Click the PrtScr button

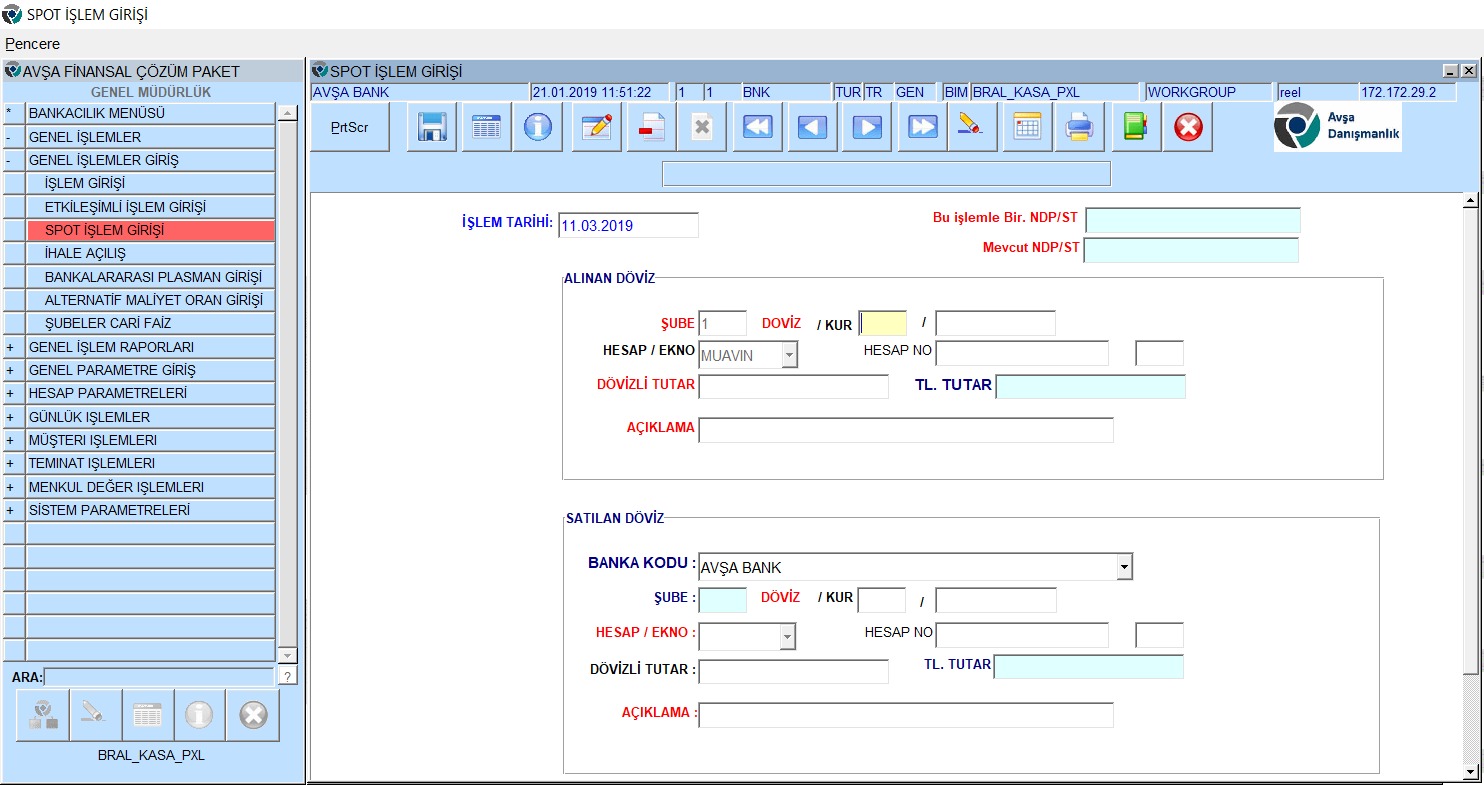pos(350,127)
